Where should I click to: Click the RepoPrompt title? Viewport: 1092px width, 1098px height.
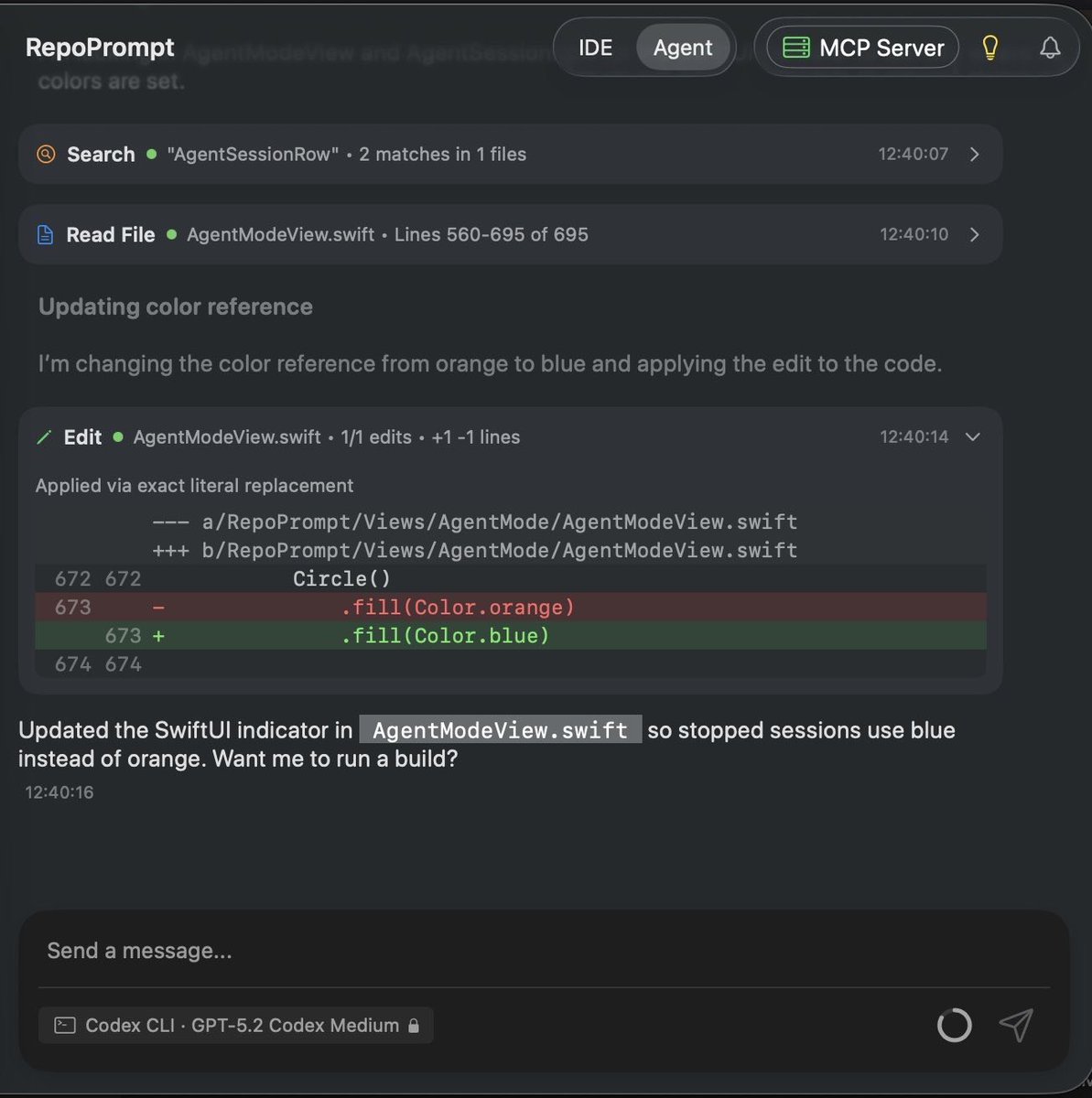point(100,47)
